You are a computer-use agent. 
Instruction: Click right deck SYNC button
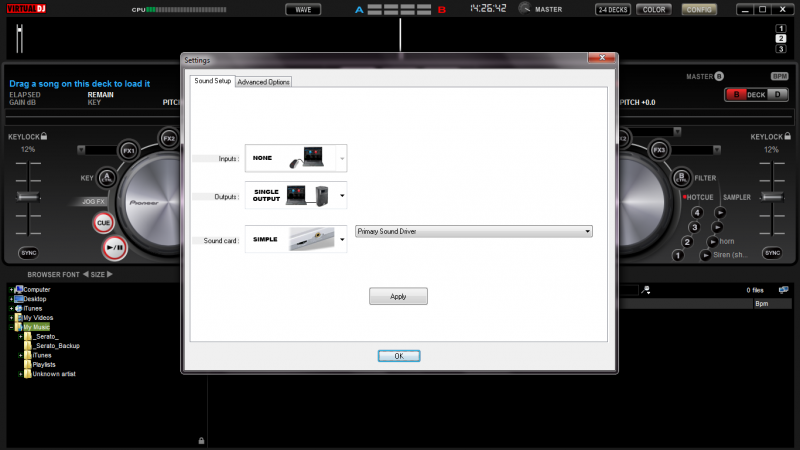point(772,253)
